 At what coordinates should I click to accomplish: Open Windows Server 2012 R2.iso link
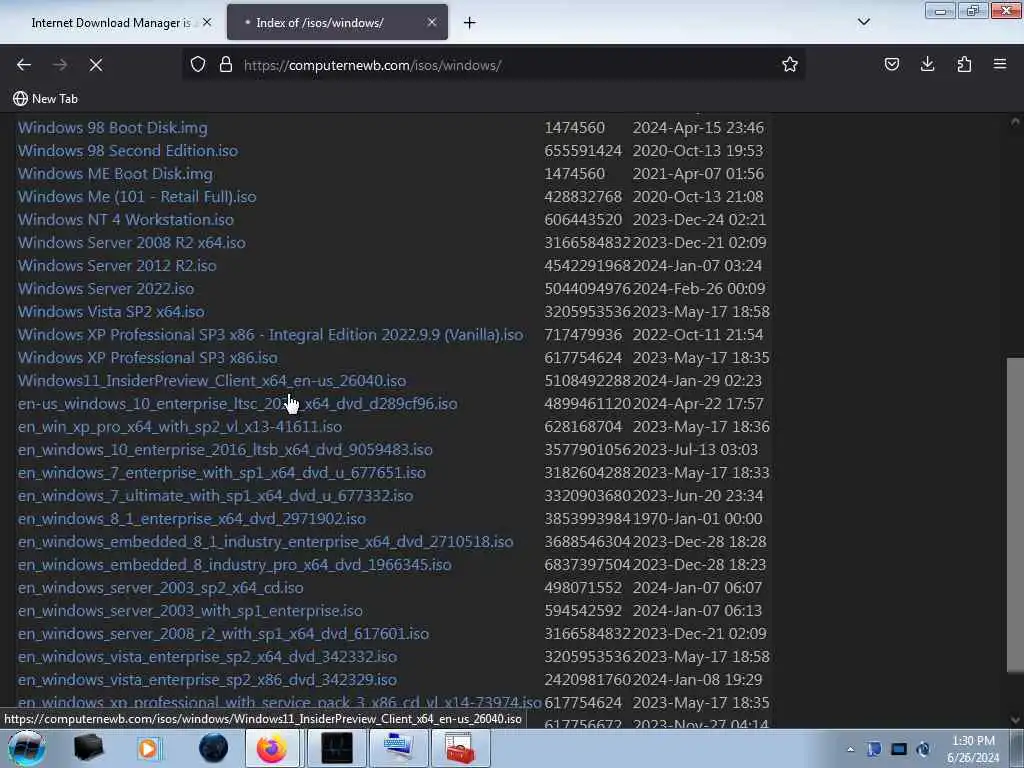click(x=117, y=265)
